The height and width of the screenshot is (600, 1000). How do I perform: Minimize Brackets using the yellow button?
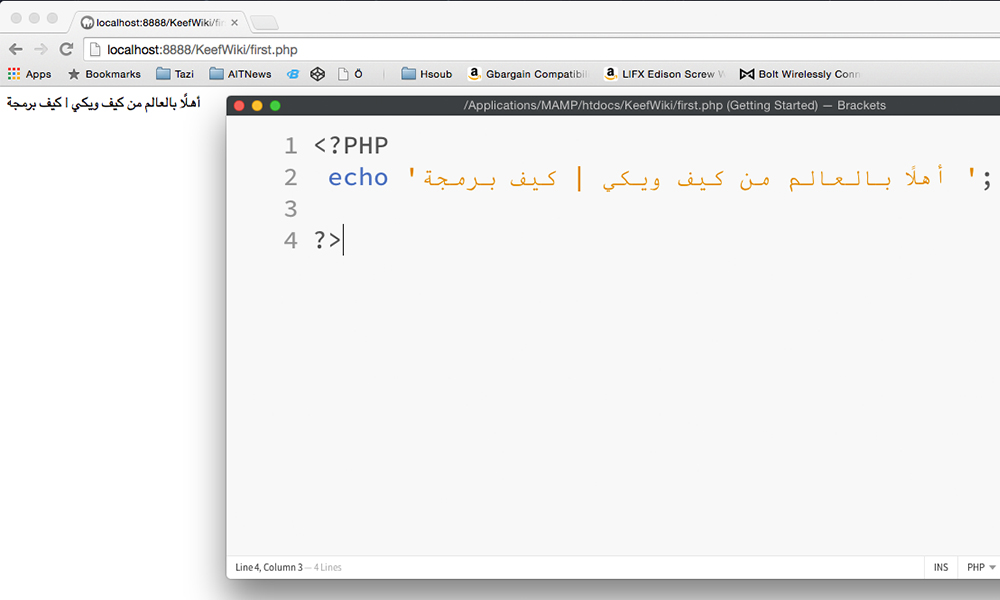pyautogui.click(x=258, y=106)
